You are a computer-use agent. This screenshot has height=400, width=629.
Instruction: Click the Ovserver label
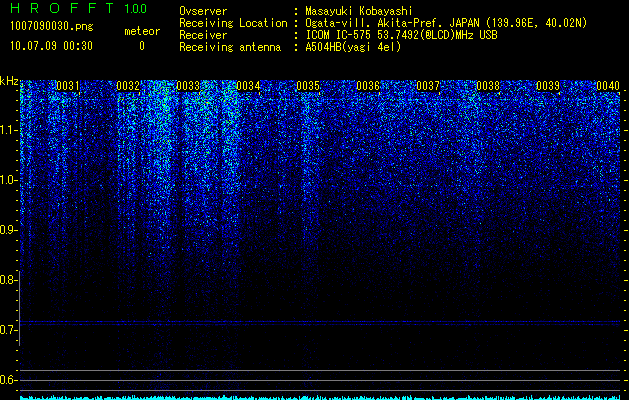pos(203,11)
